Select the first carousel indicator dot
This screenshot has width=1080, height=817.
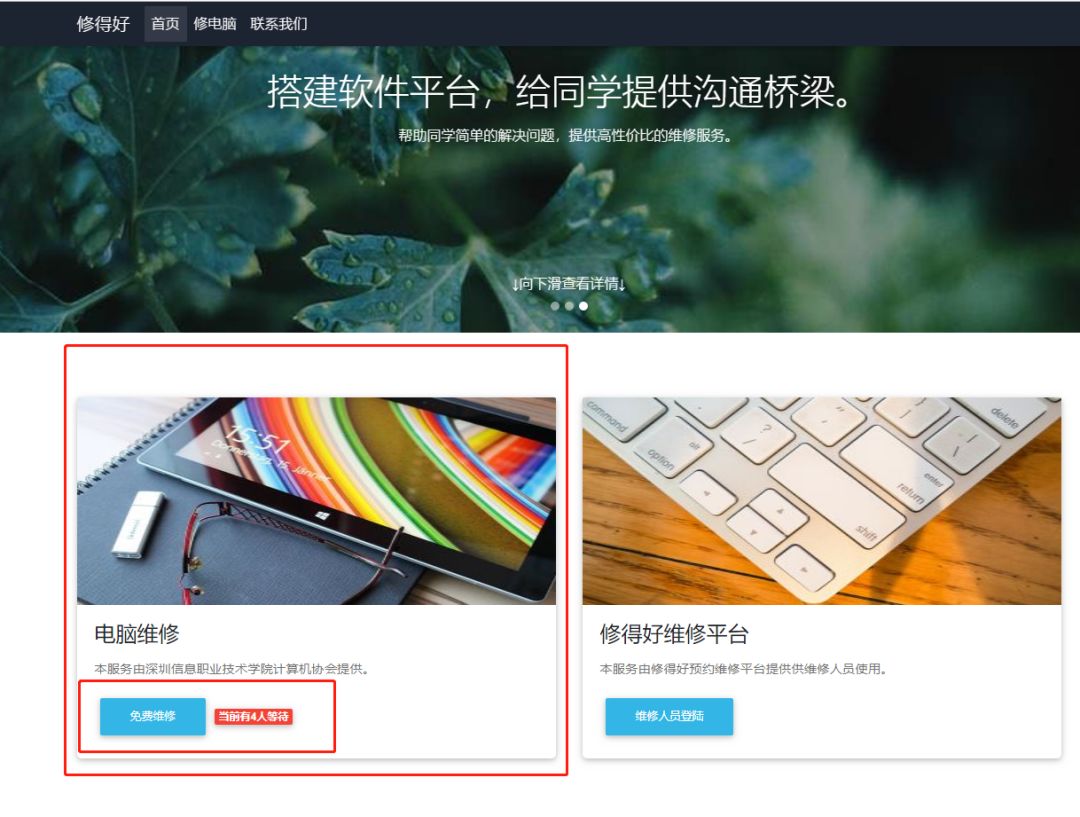coord(555,306)
